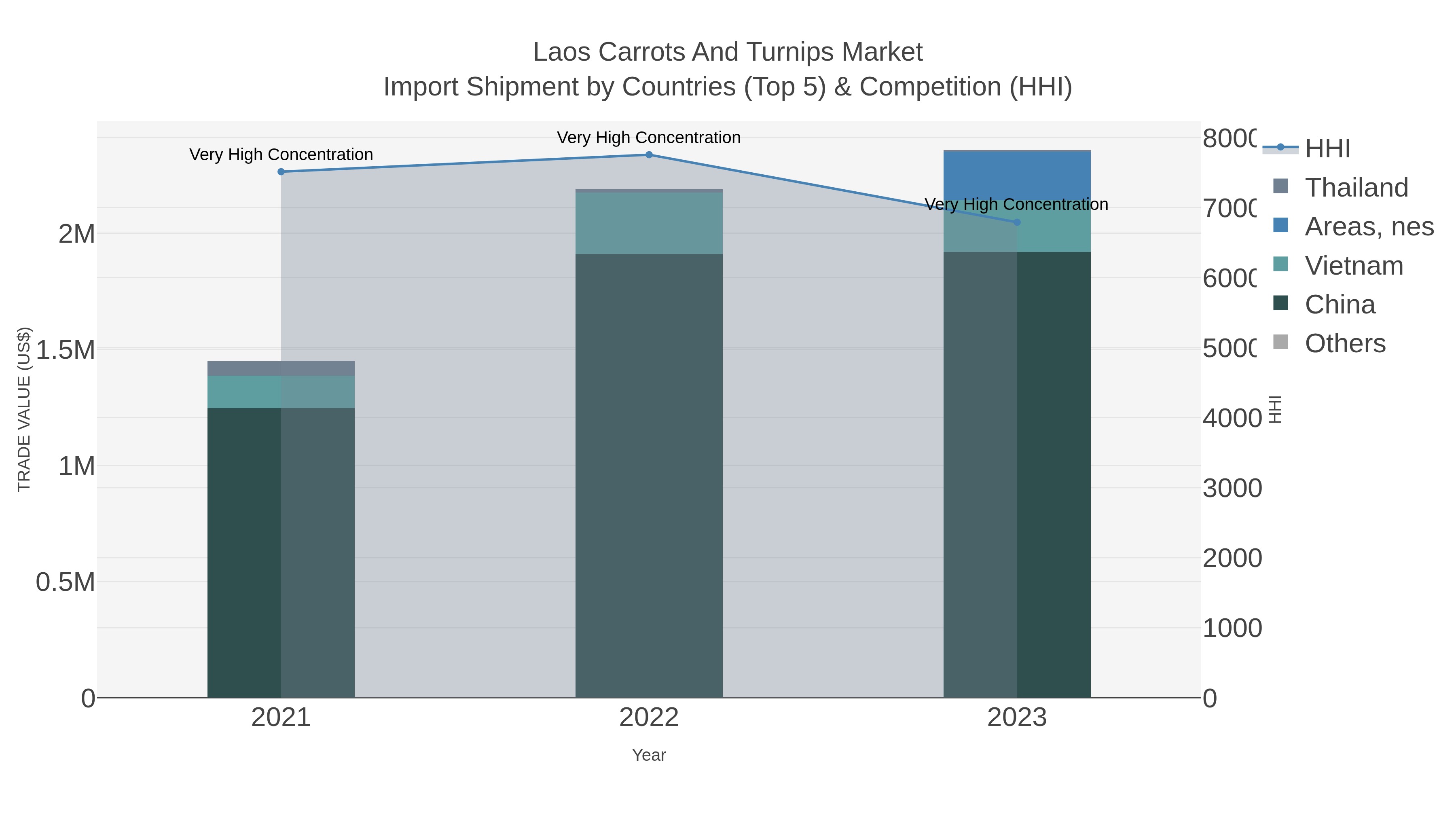Toggle the Thailand legend entry
The width and height of the screenshot is (1456, 819).
[x=1340, y=187]
